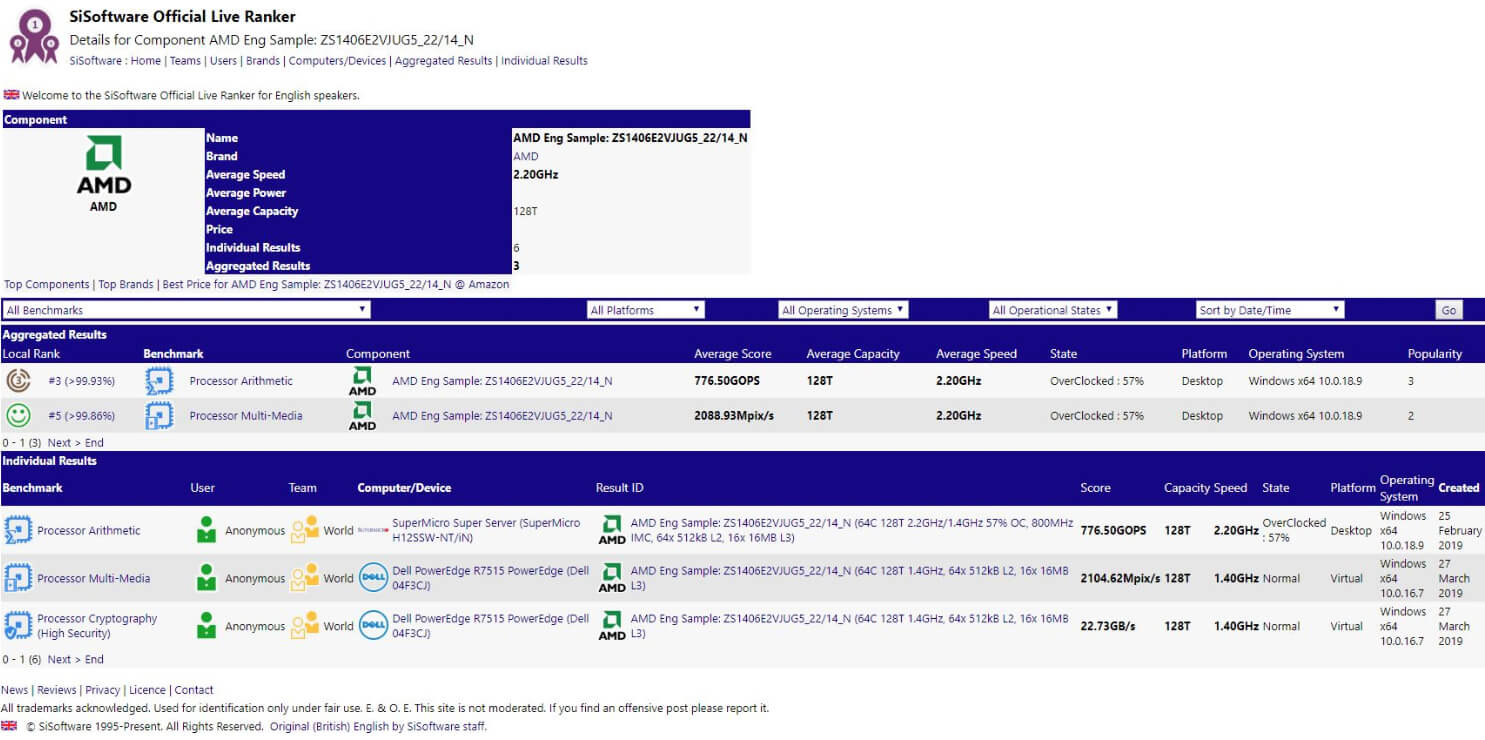Open Processor Cryptography (High Security) benchmark link
Image resolution: width=1485 pixels, height=740 pixels.
pyautogui.click(x=97, y=626)
